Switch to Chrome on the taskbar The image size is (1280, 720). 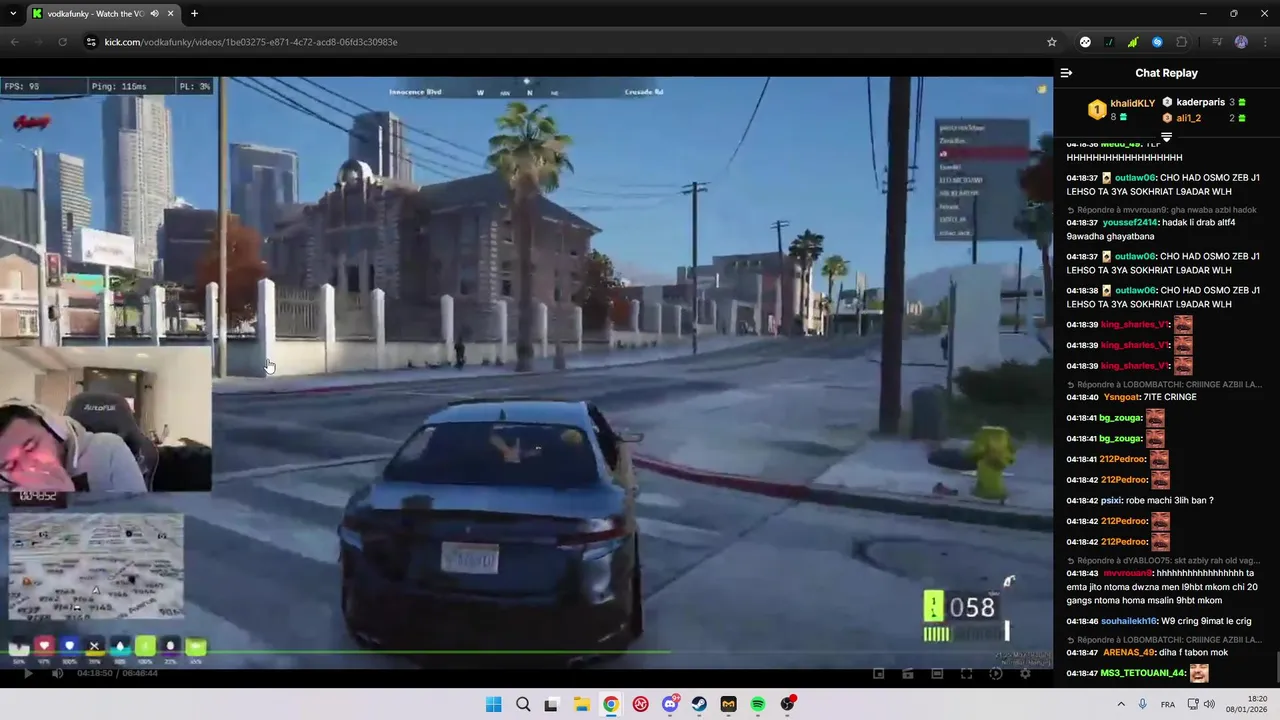[x=610, y=704]
